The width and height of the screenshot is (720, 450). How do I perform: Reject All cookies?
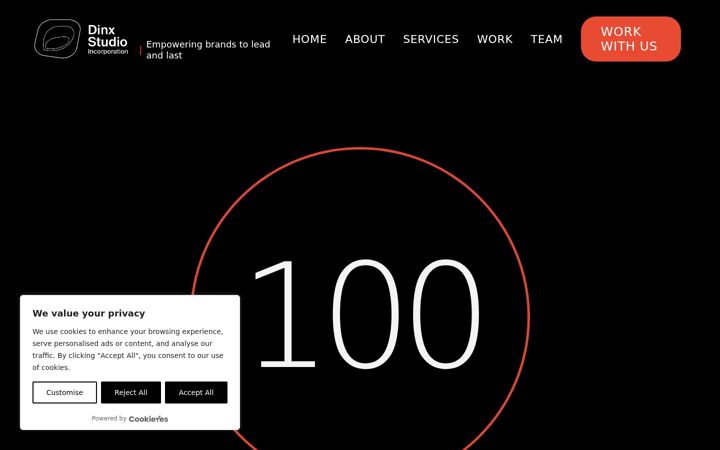point(131,393)
